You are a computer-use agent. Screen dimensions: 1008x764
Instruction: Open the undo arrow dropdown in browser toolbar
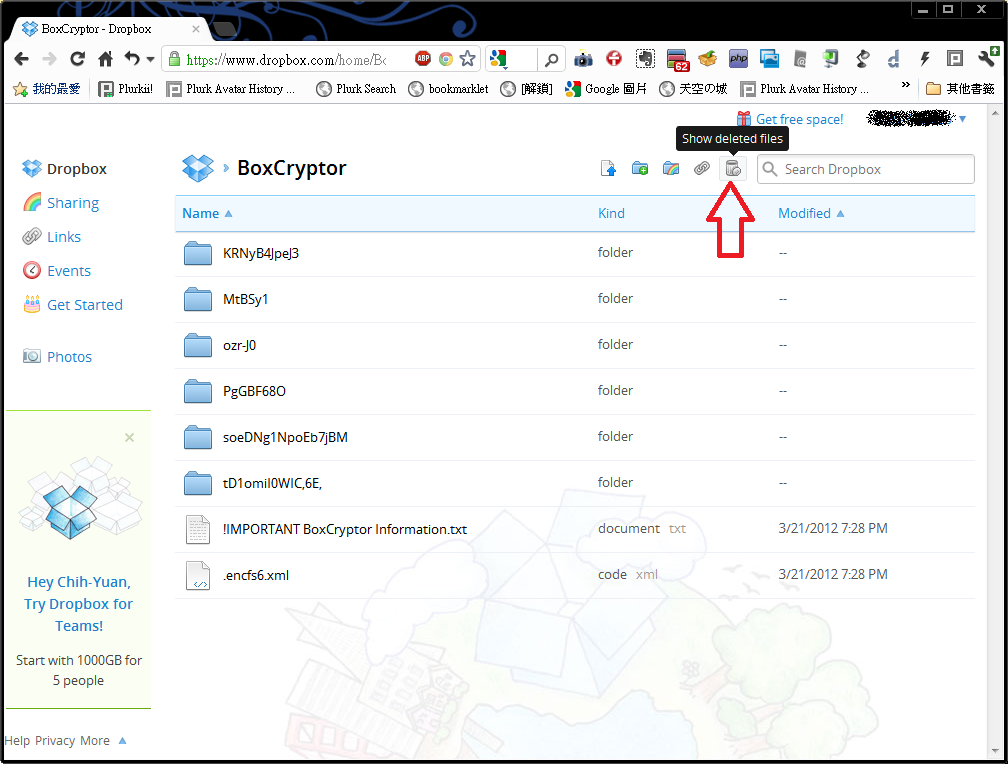pos(150,59)
